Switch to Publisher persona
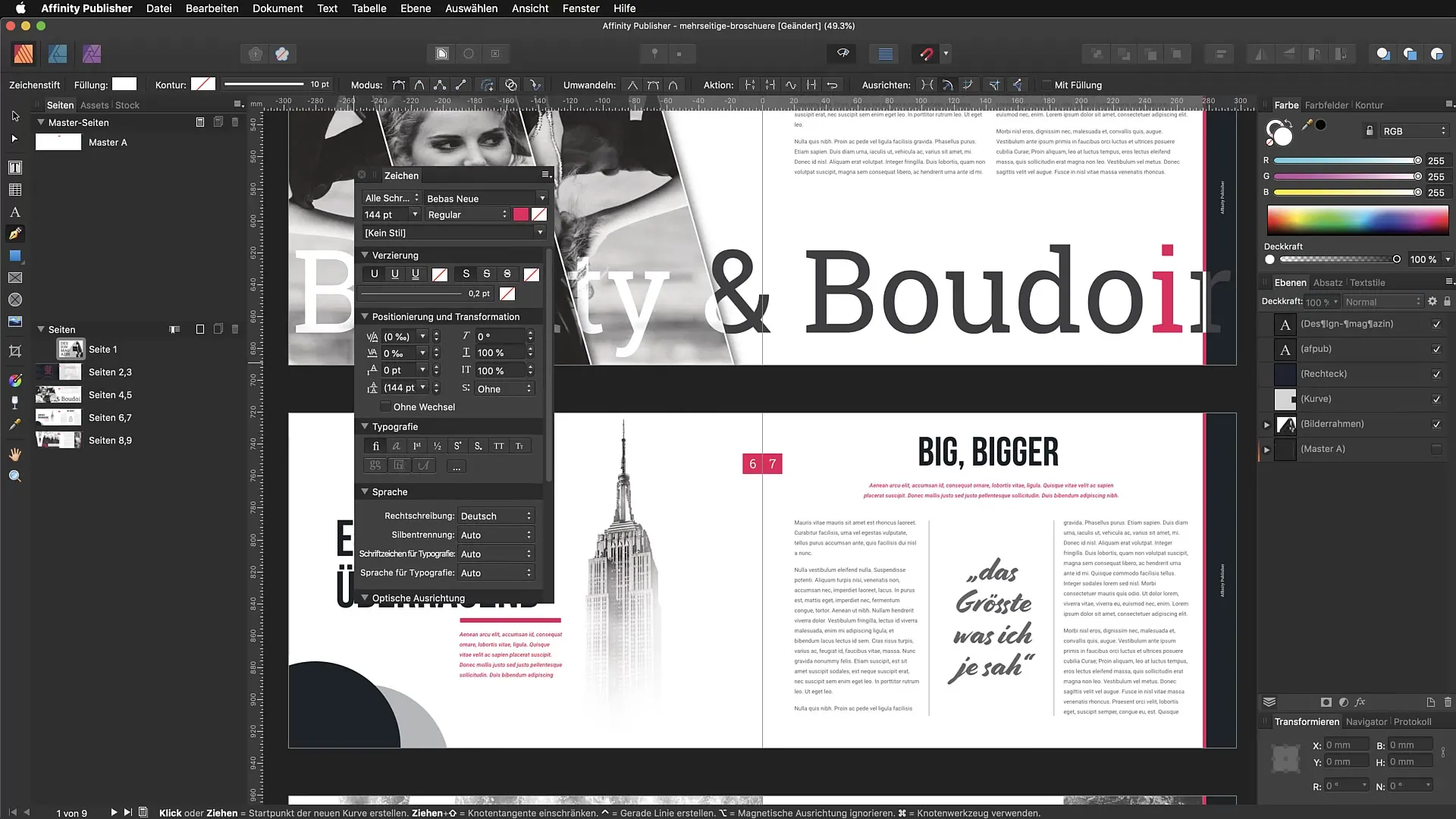Screen dimensions: 1456x819 point(24,54)
